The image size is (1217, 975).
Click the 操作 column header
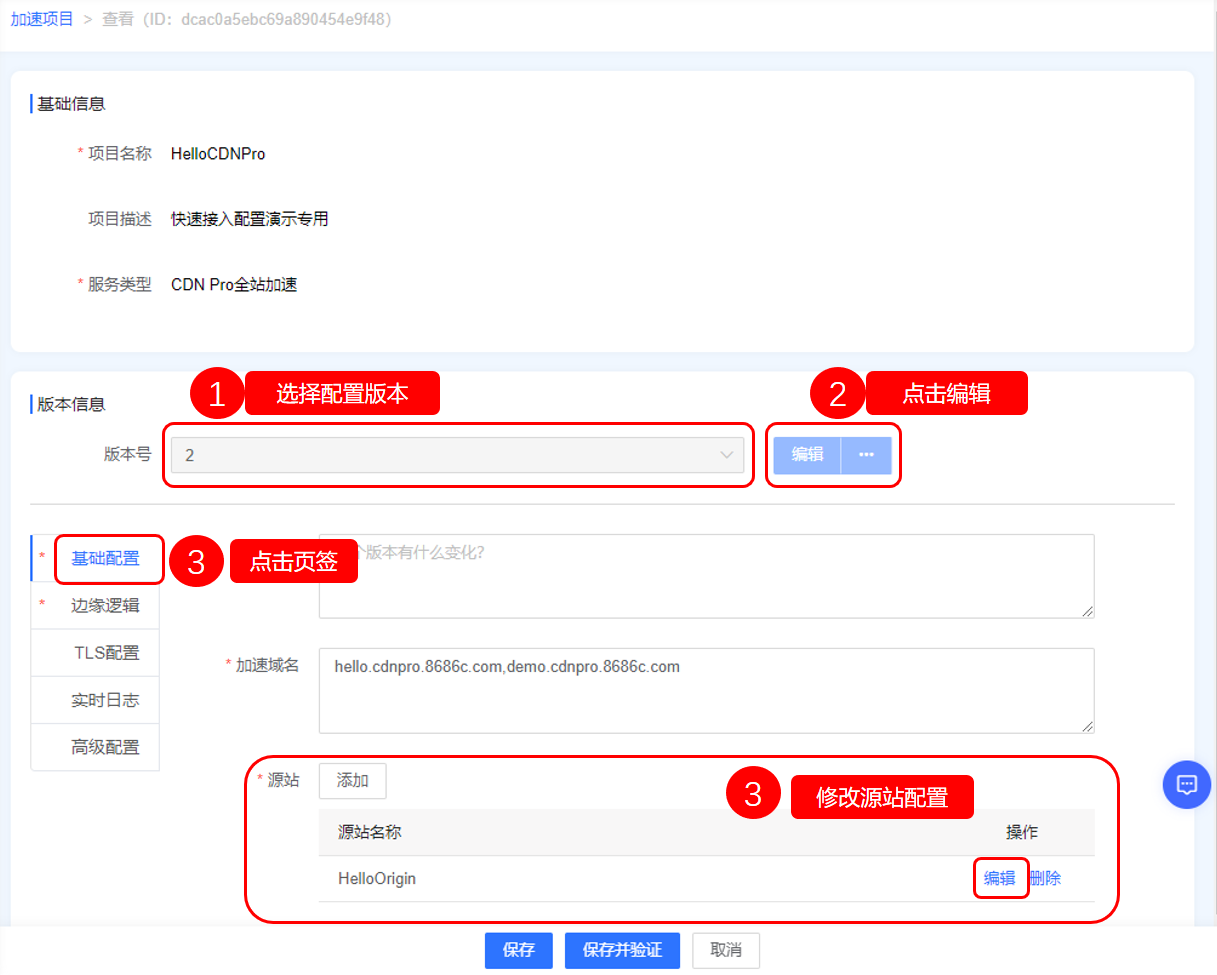click(x=1022, y=832)
